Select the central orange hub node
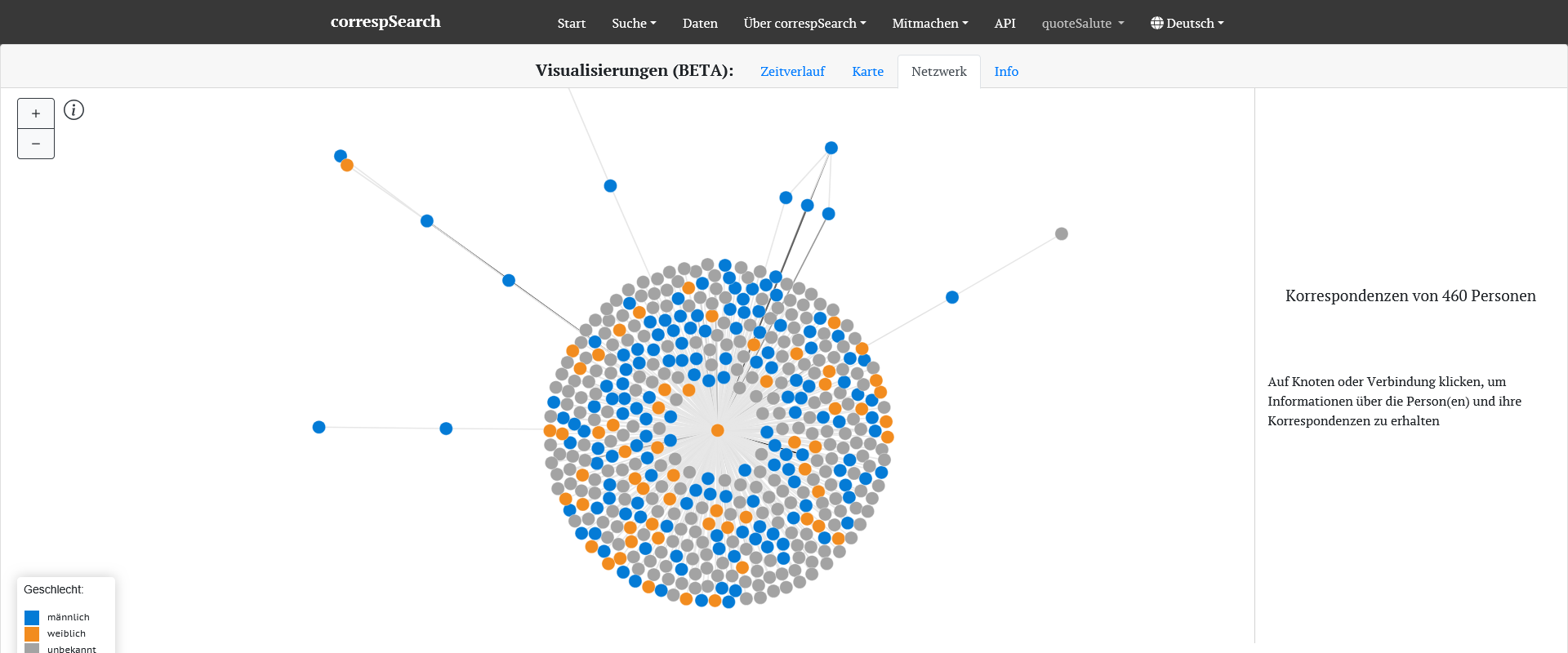The height and width of the screenshot is (653, 1568). (x=717, y=430)
